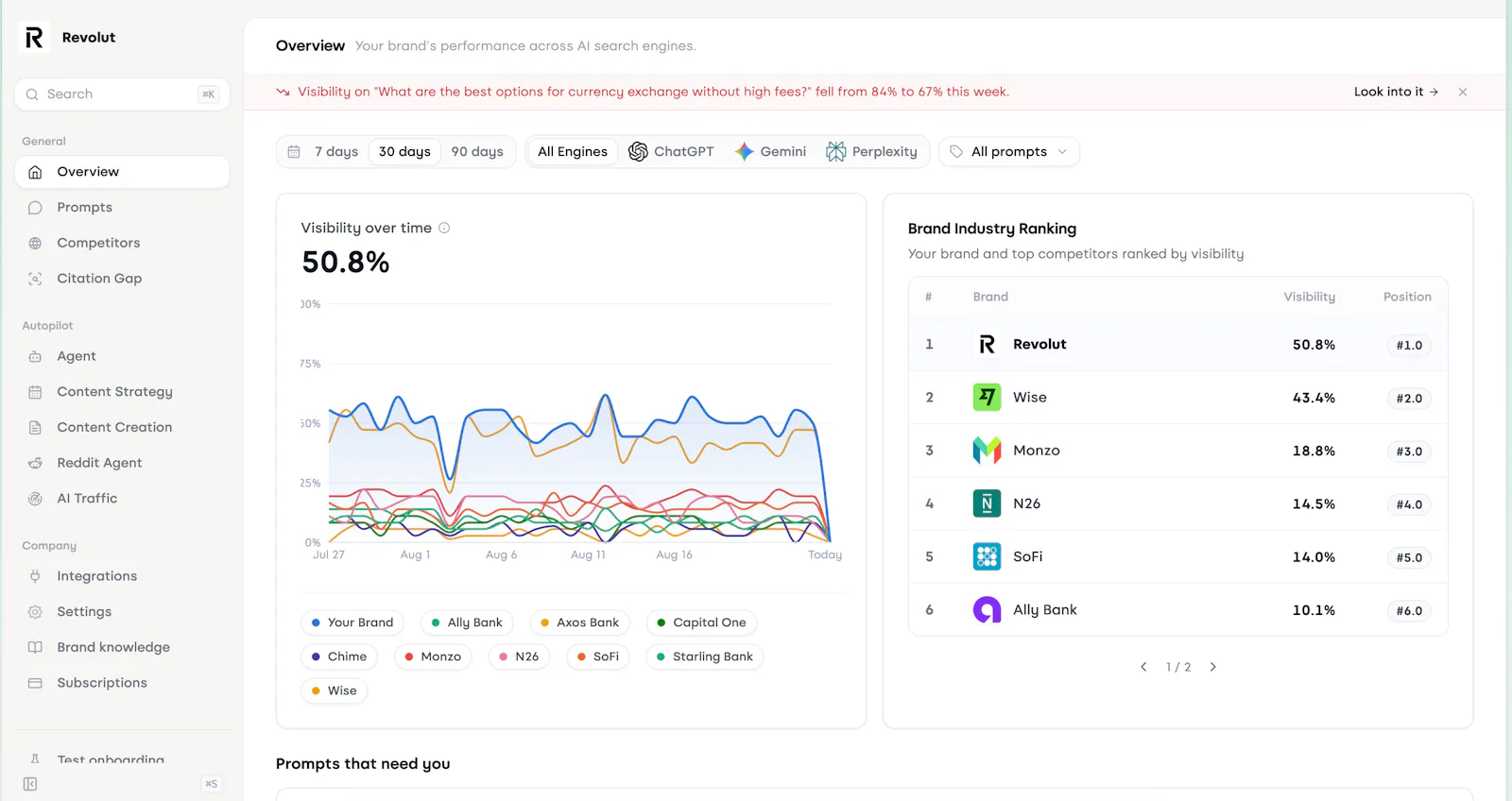Go to the next ranking page arrow

pos(1213,667)
